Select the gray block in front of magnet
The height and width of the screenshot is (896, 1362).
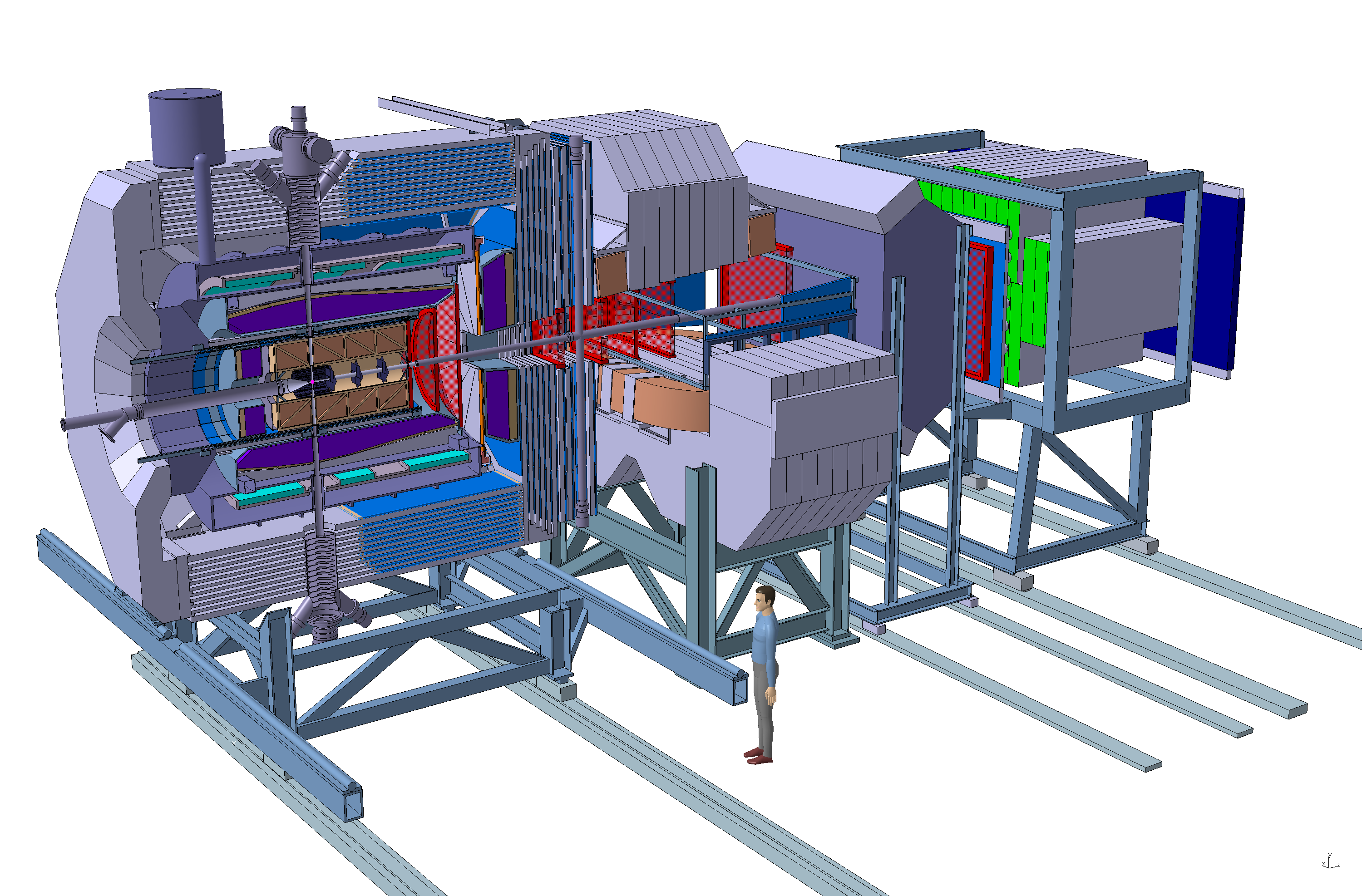tap(833, 418)
